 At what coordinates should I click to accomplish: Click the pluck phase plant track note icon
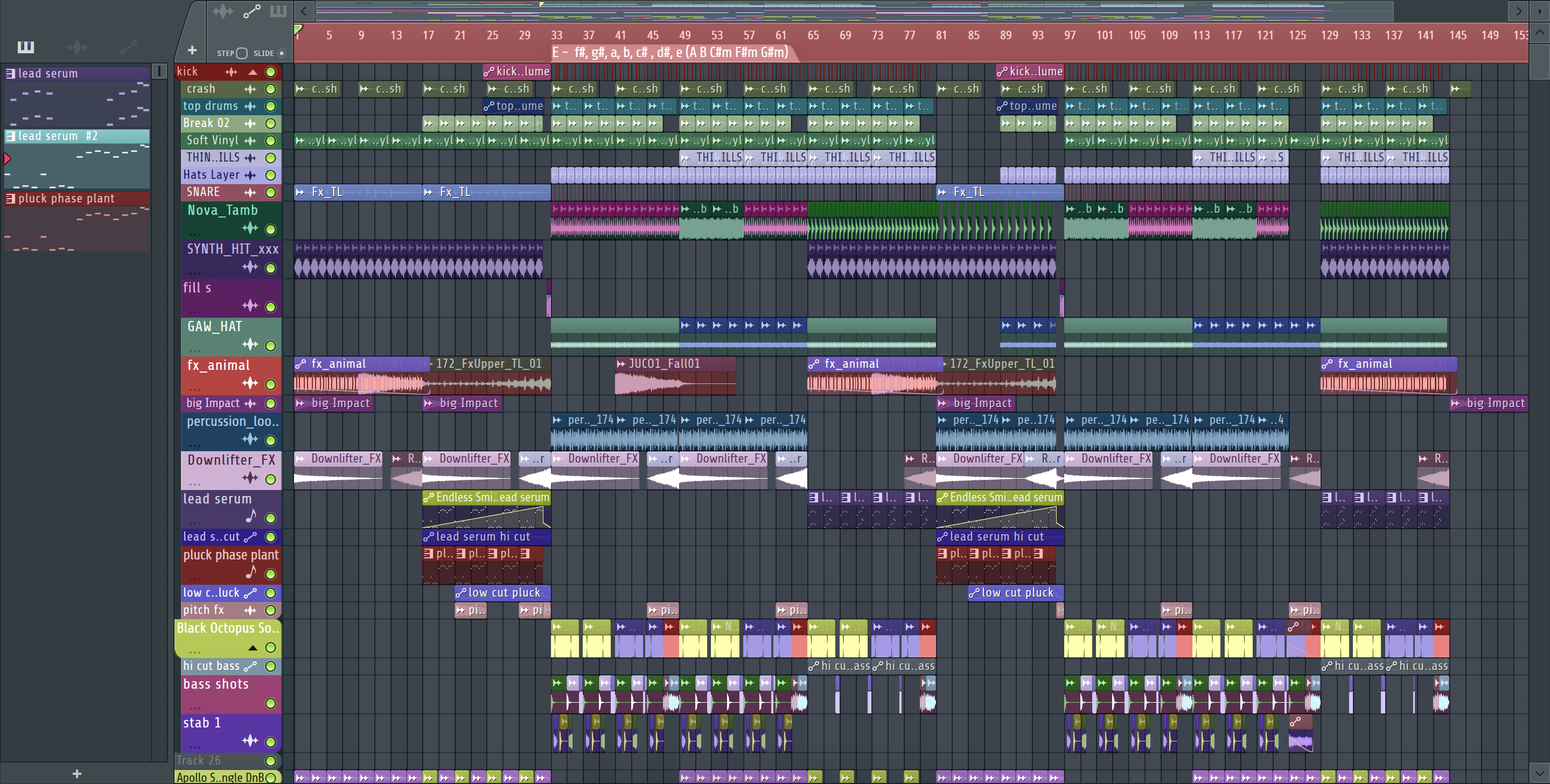[251, 572]
